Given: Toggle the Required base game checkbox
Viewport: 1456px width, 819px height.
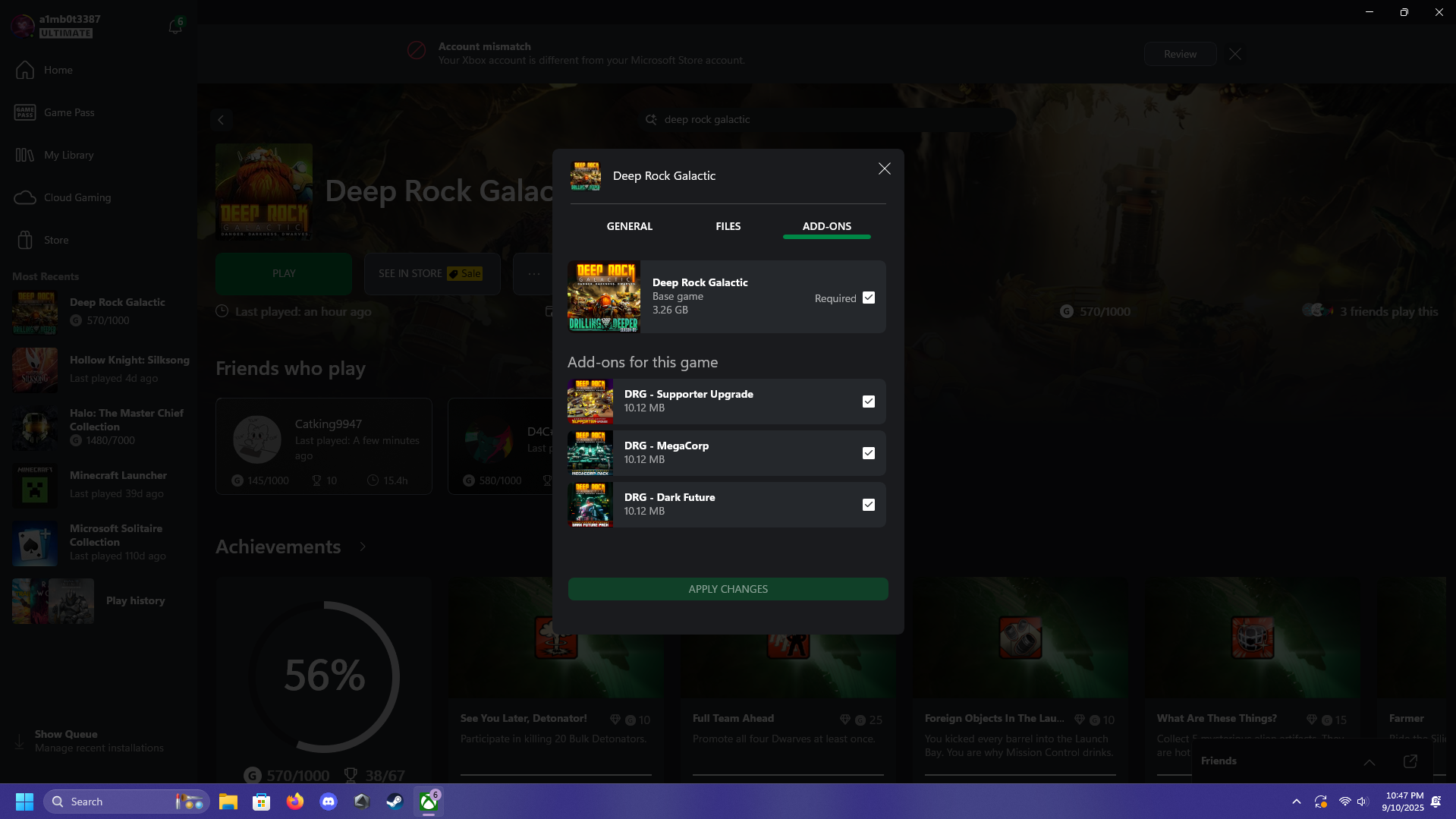Looking at the screenshot, I should click(869, 298).
